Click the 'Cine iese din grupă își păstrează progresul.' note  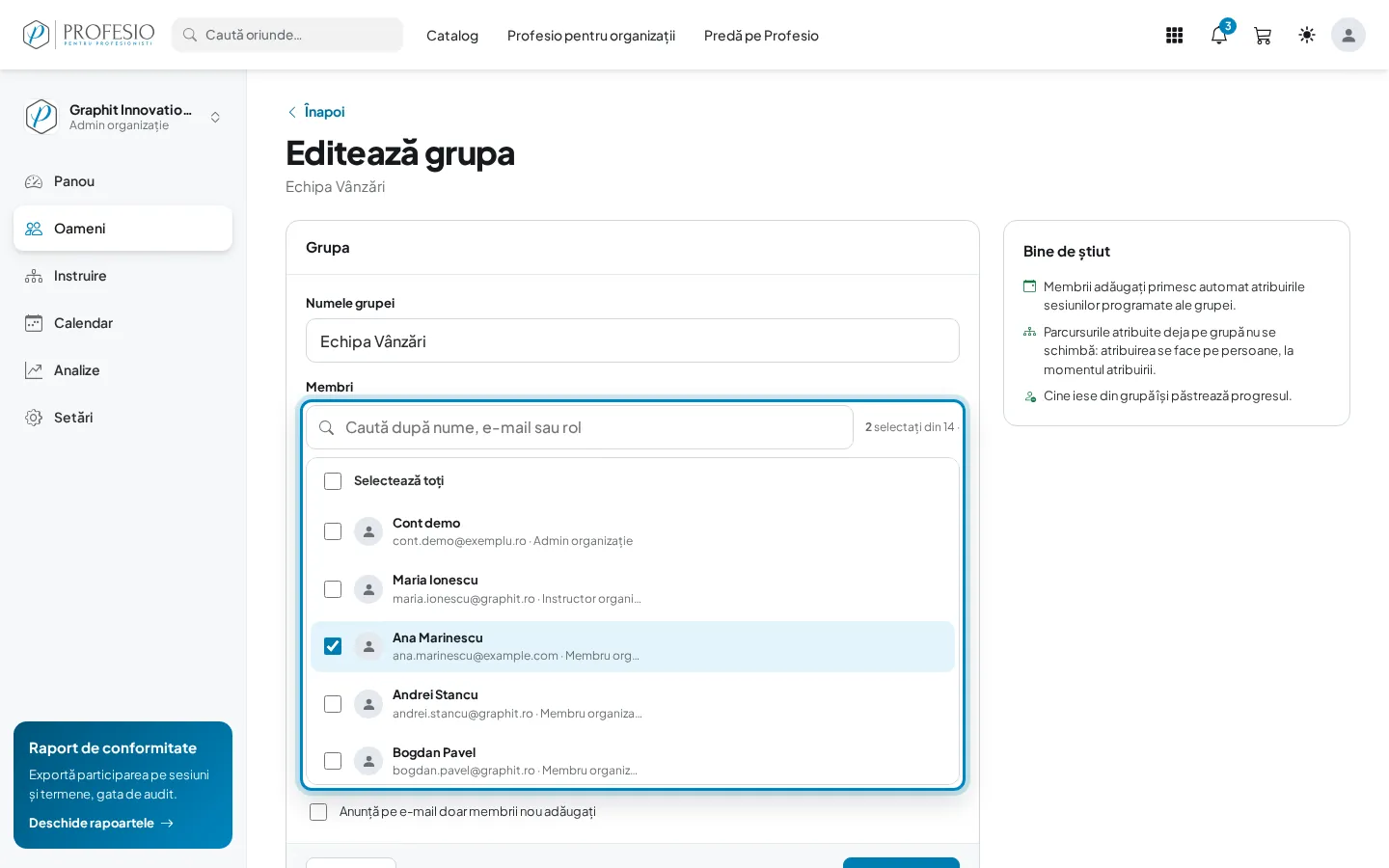(1167, 395)
